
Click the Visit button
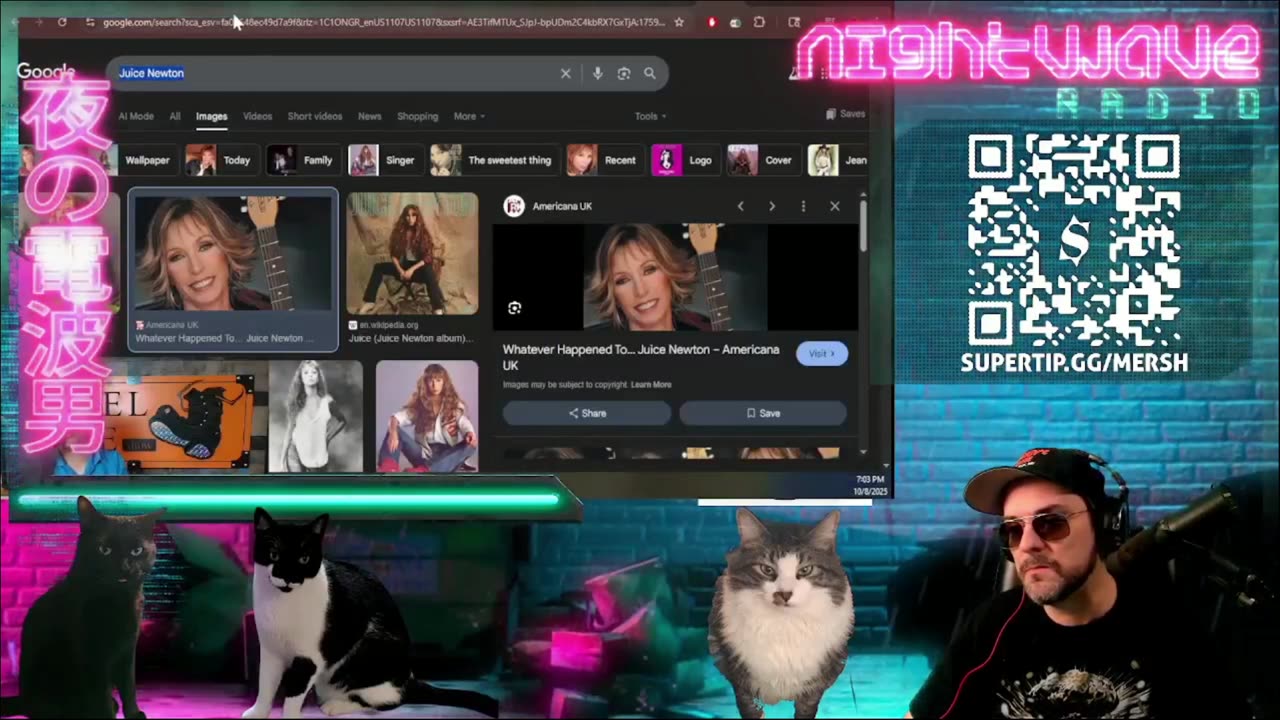822,353
